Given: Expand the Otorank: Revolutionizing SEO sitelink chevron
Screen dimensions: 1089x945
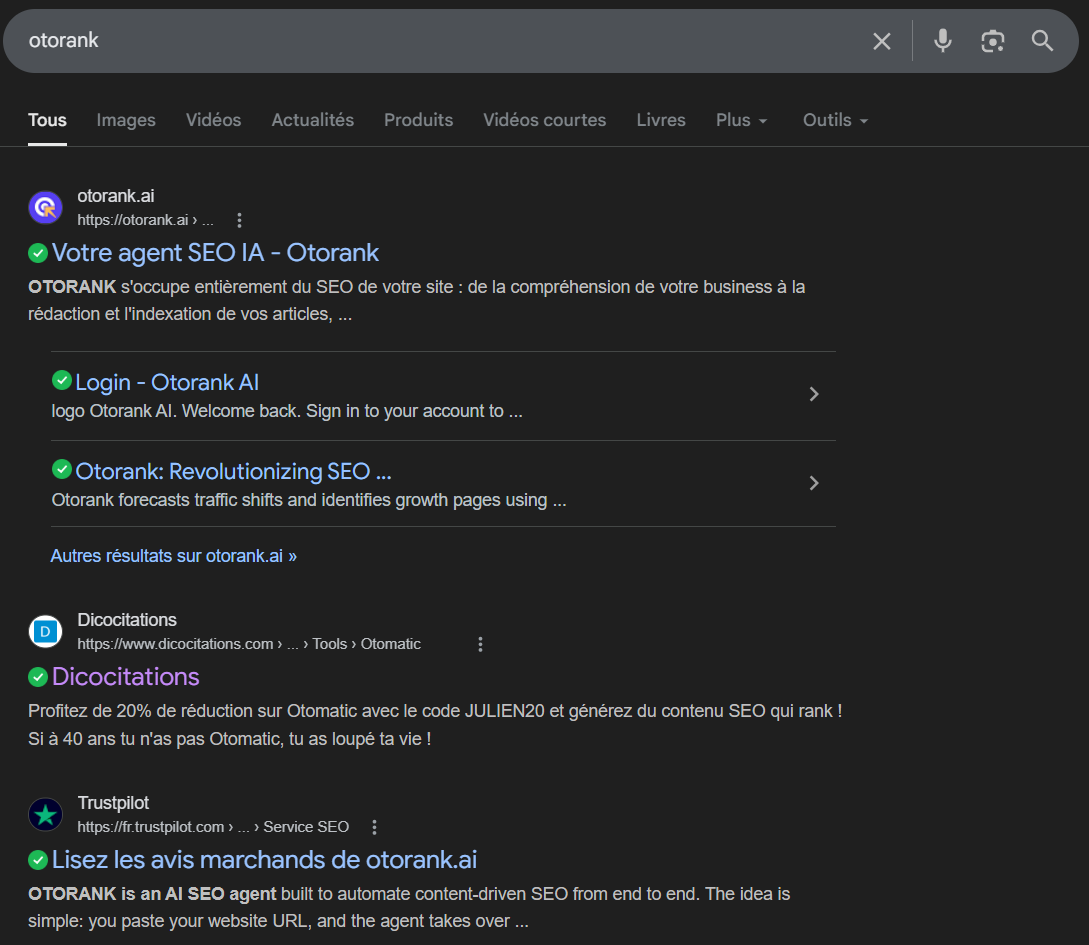Looking at the screenshot, I should 814,483.
